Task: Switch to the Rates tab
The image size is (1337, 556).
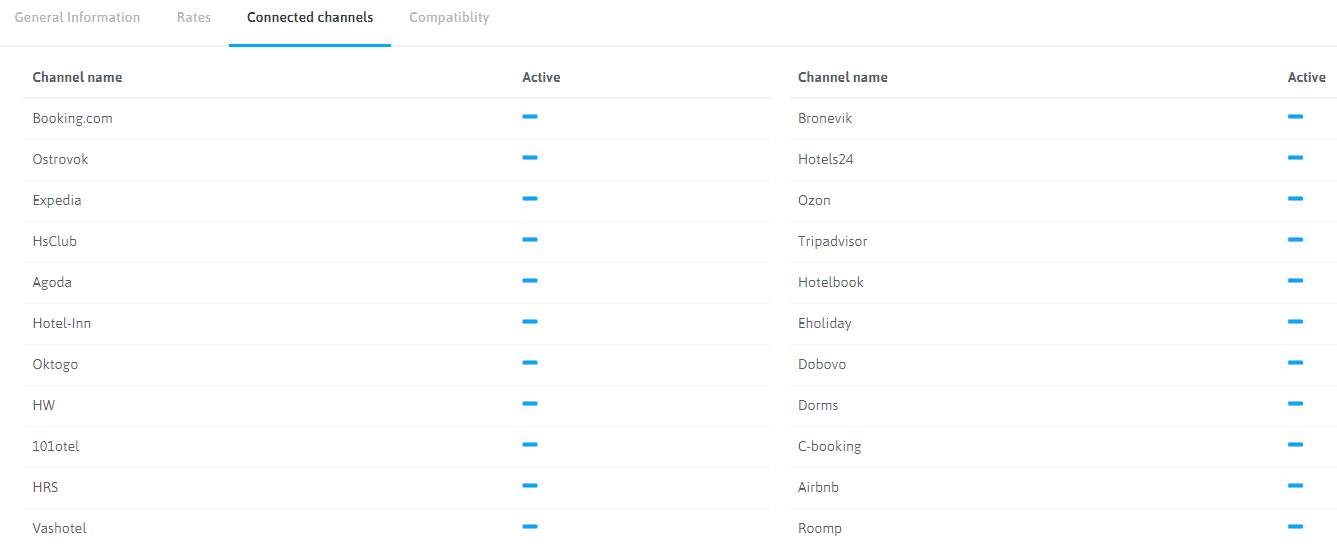Action: pyautogui.click(x=194, y=18)
